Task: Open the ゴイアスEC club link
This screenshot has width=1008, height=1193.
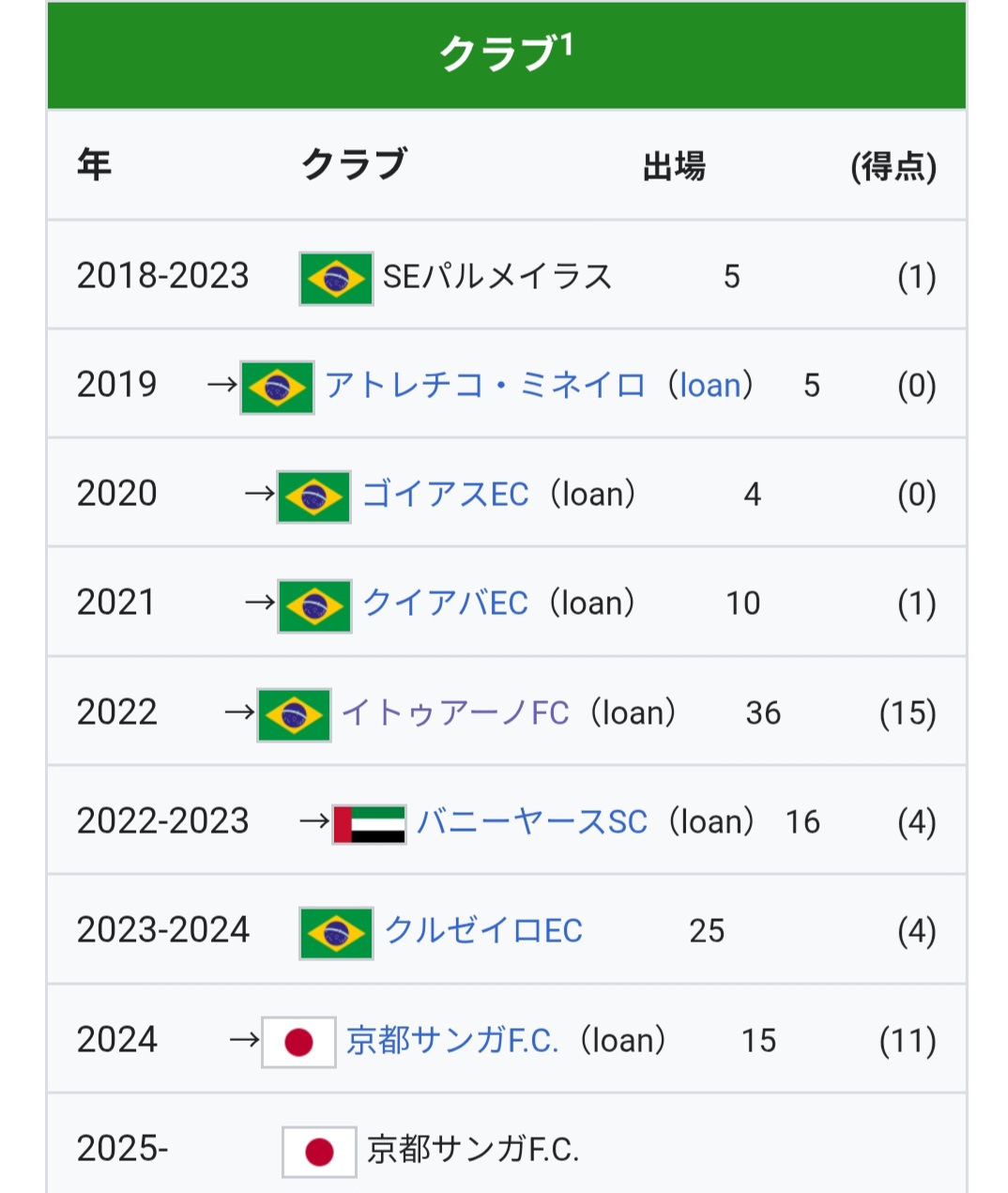Action: tap(446, 495)
